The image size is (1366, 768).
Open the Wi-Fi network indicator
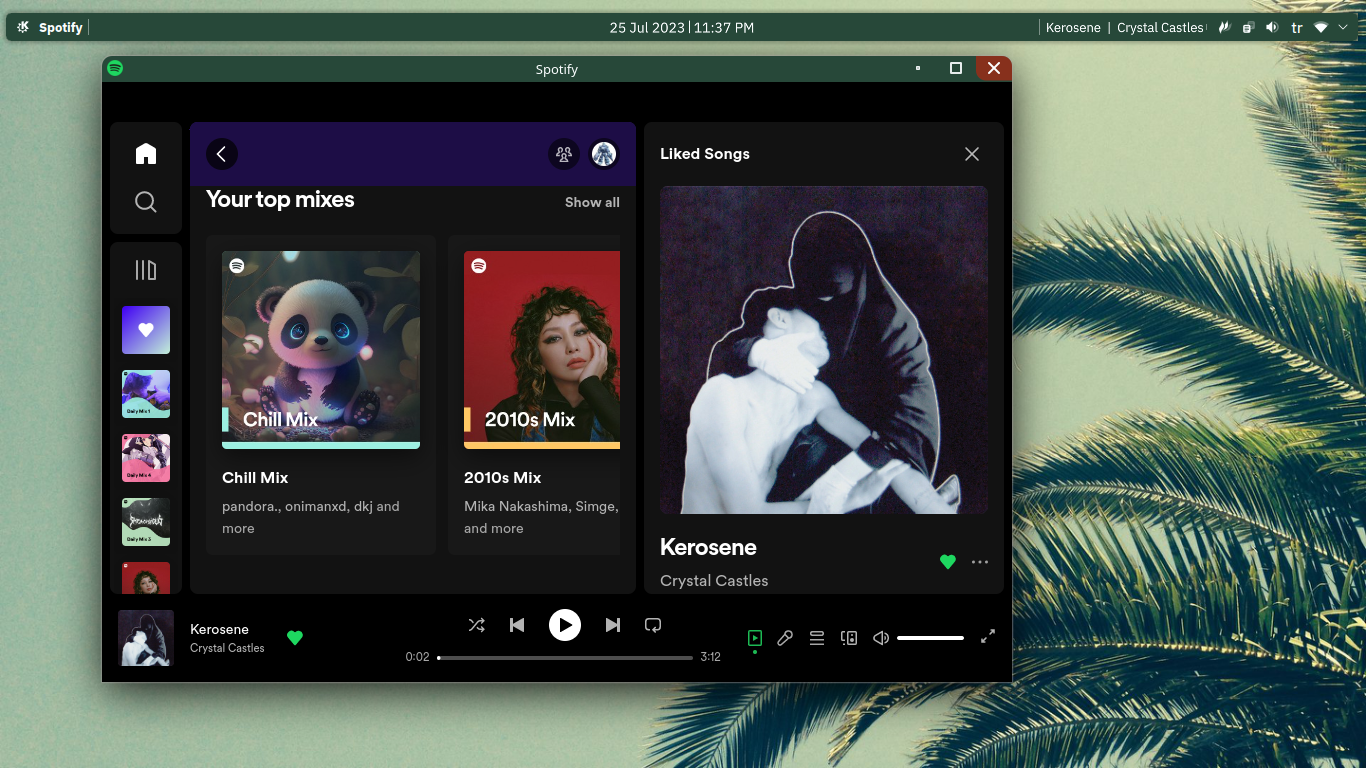[1321, 28]
